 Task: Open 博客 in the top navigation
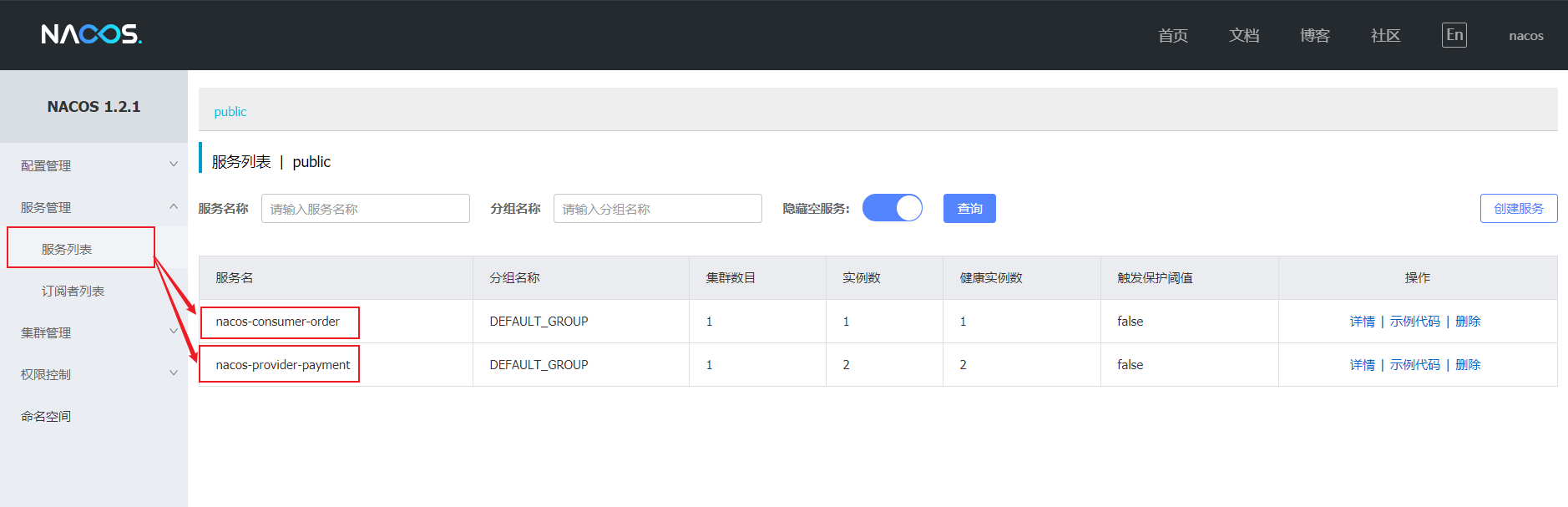1315,35
